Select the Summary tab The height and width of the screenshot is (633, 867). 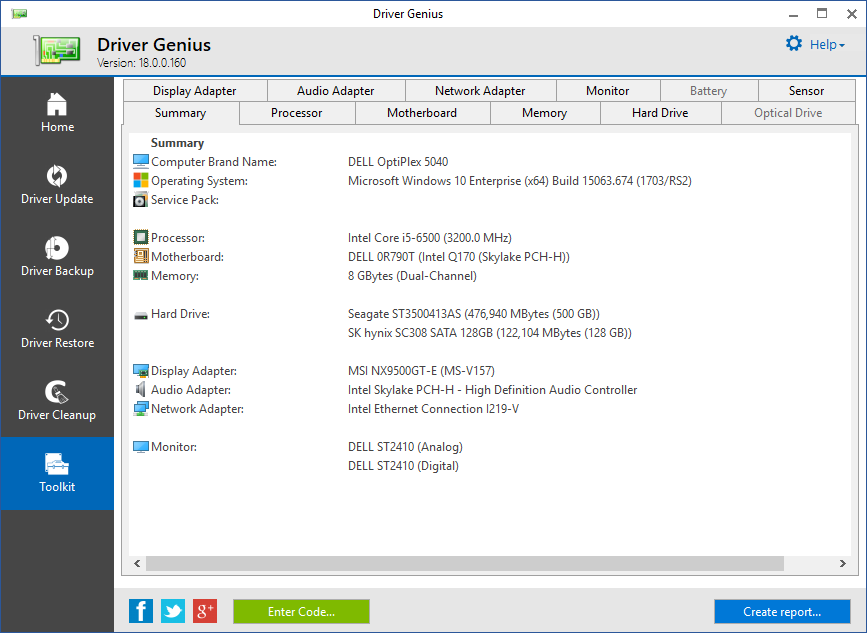(x=181, y=113)
